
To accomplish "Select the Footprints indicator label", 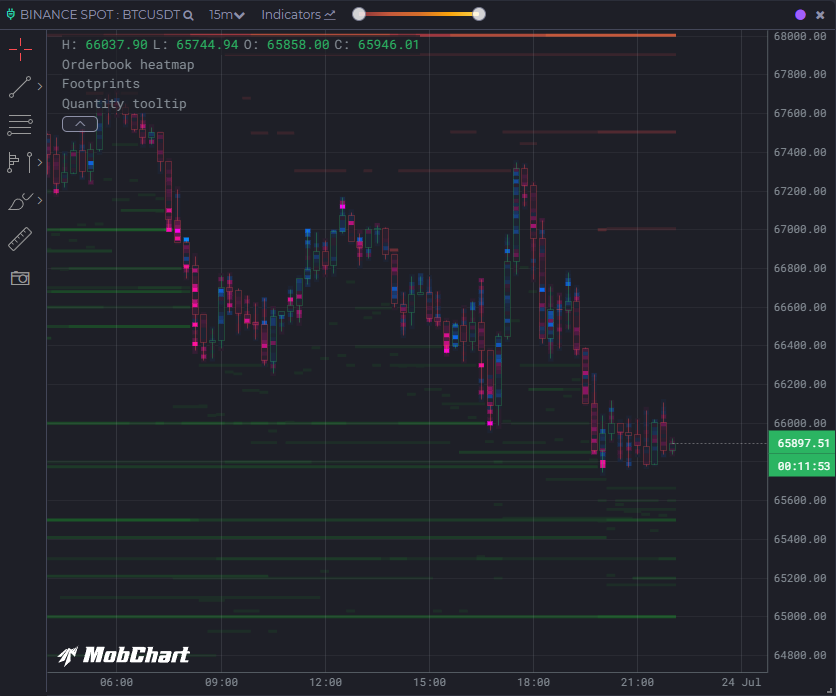I will coord(101,84).
